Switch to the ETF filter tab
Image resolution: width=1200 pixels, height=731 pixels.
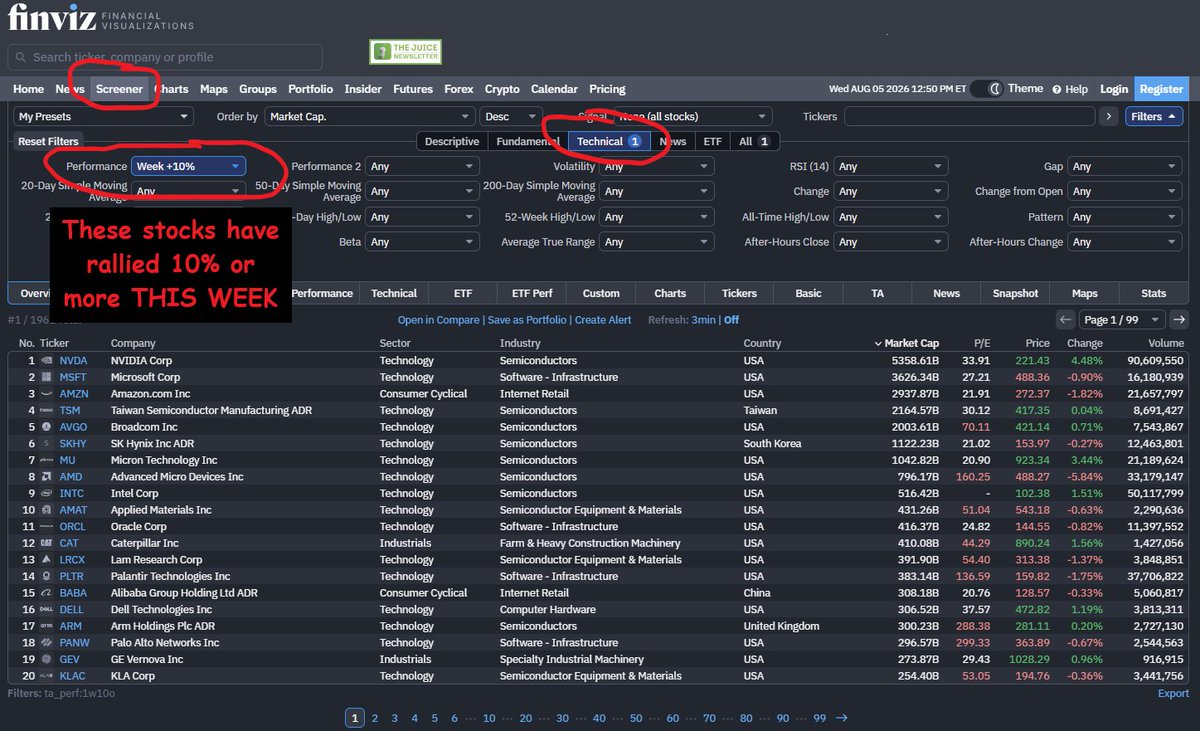click(712, 141)
